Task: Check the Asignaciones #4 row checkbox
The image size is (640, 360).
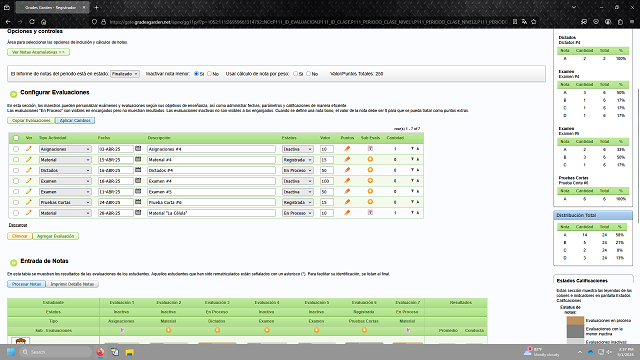Action: (16, 149)
